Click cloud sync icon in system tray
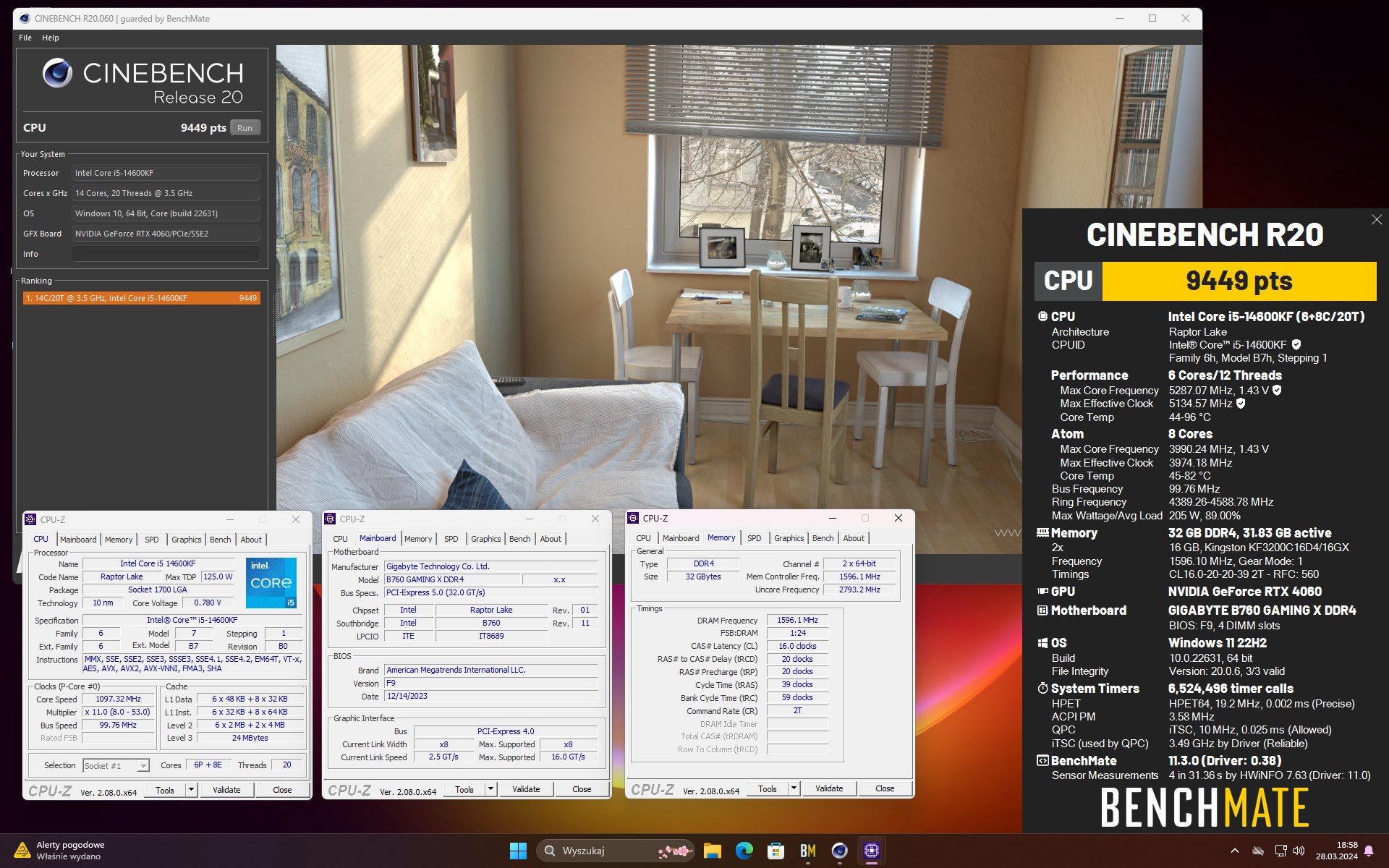 pyautogui.click(x=1259, y=851)
